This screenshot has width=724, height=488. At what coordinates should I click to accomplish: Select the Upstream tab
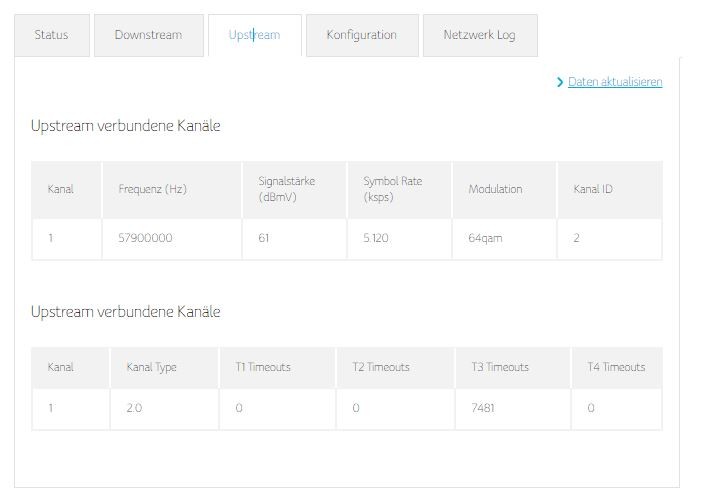(254, 35)
